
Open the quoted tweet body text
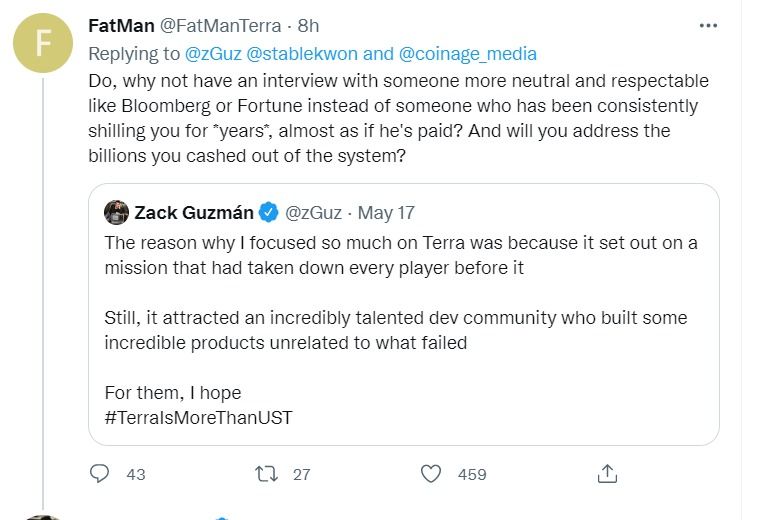tap(400, 316)
